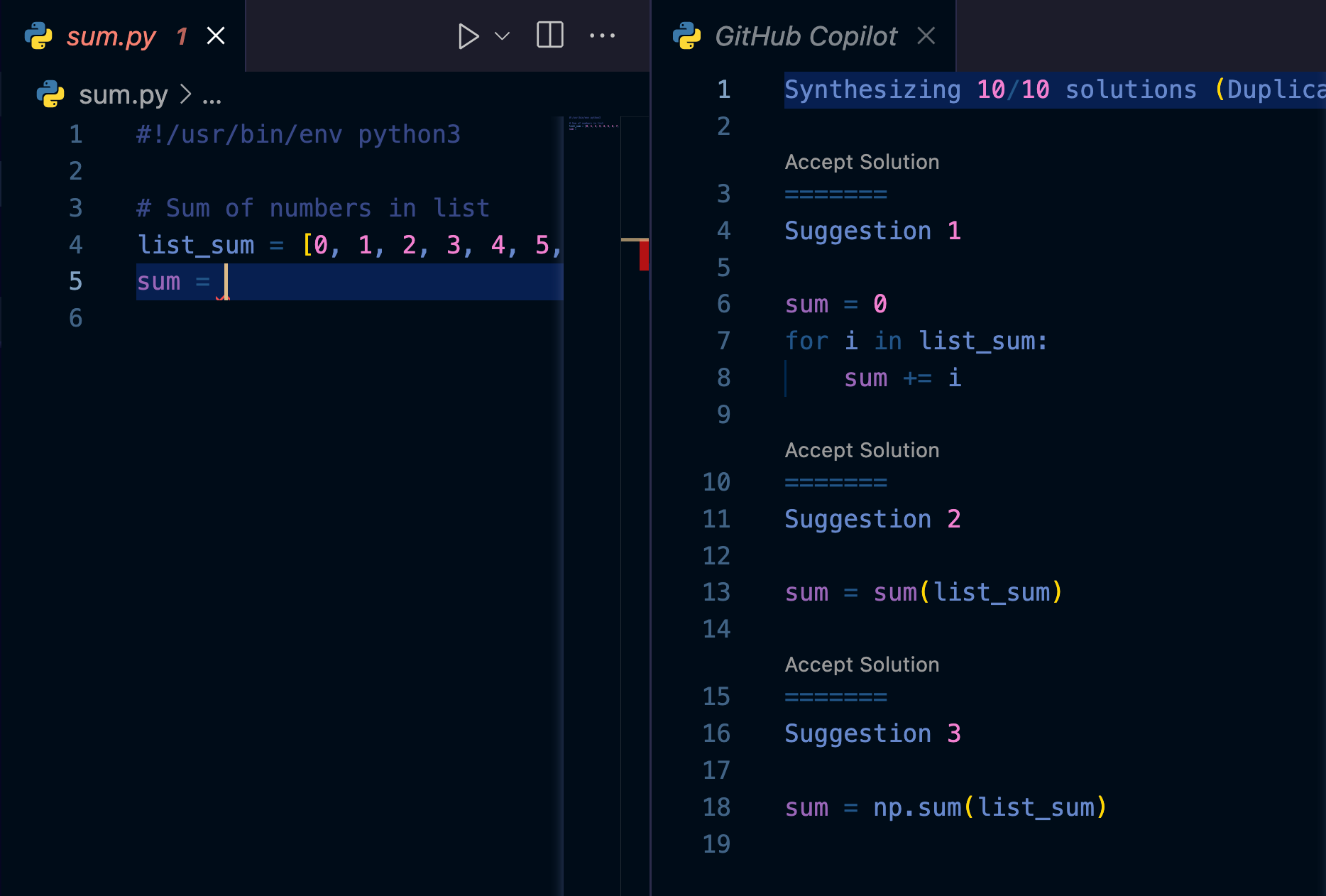Switch to the GitHub Copilot tab
Image resolution: width=1326 pixels, height=896 pixels.
[x=806, y=36]
